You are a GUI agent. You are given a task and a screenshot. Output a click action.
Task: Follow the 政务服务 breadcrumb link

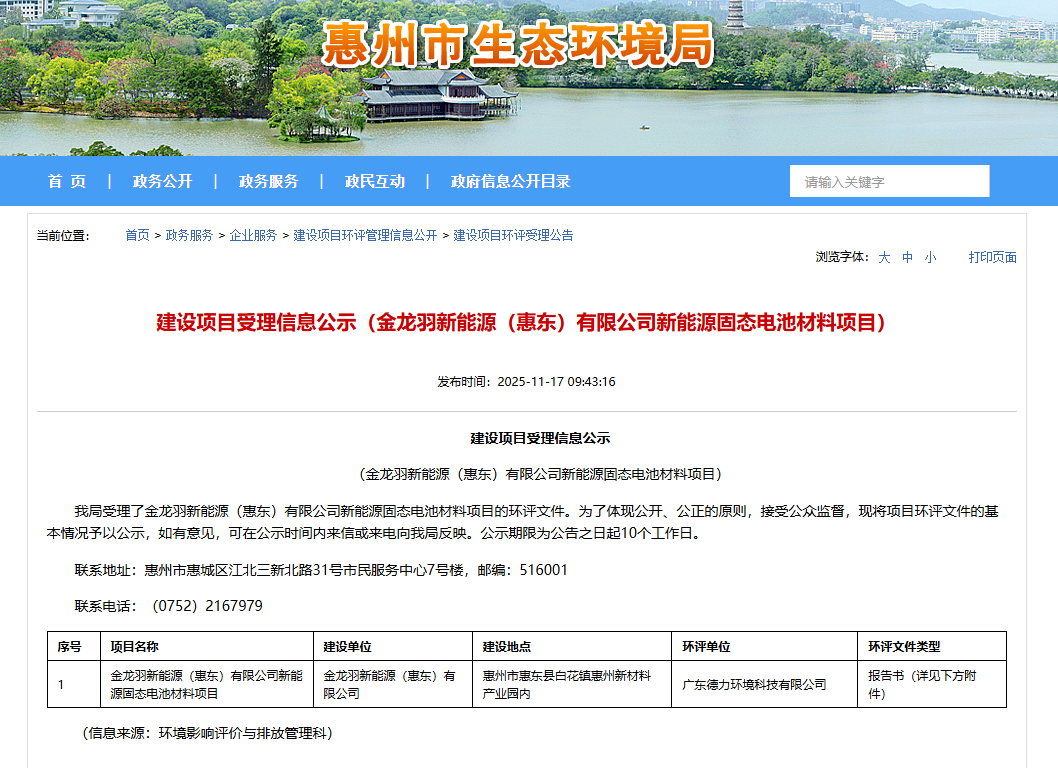pyautogui.click(x=189, y=235)
